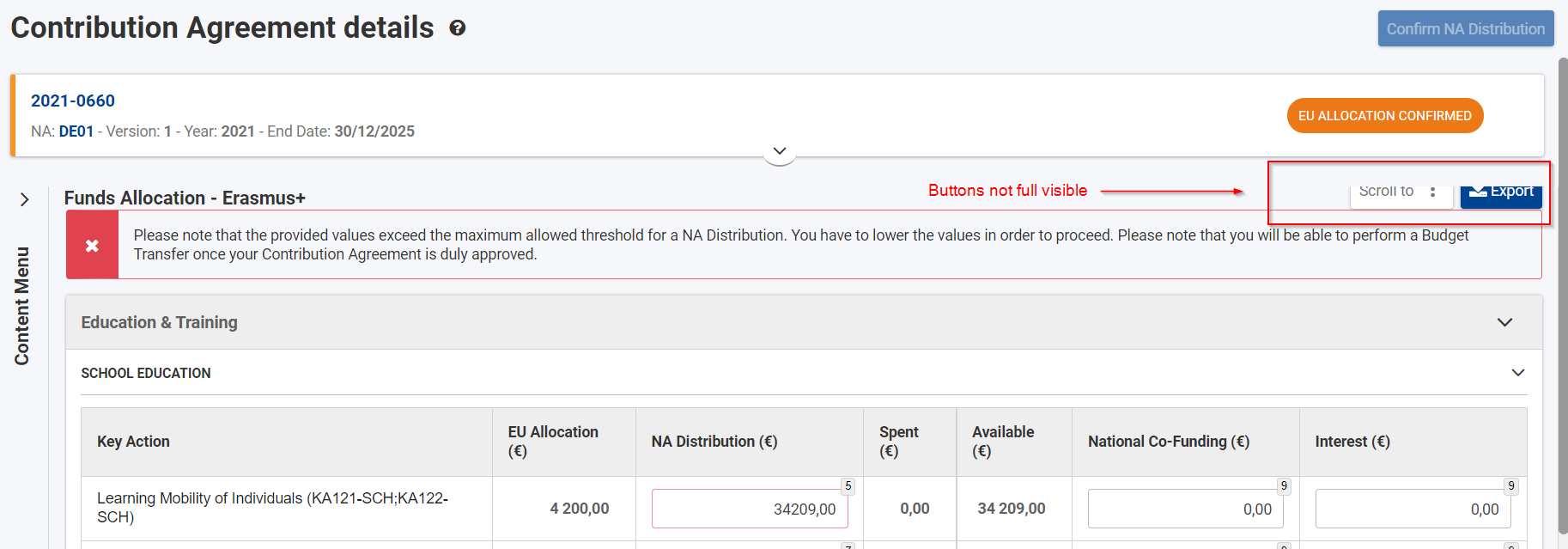Image resolution: width=1568 pixels, height=549 pixels.
Task: Click badge 9 on National Co-Funding field
Action: [1284, 486]
